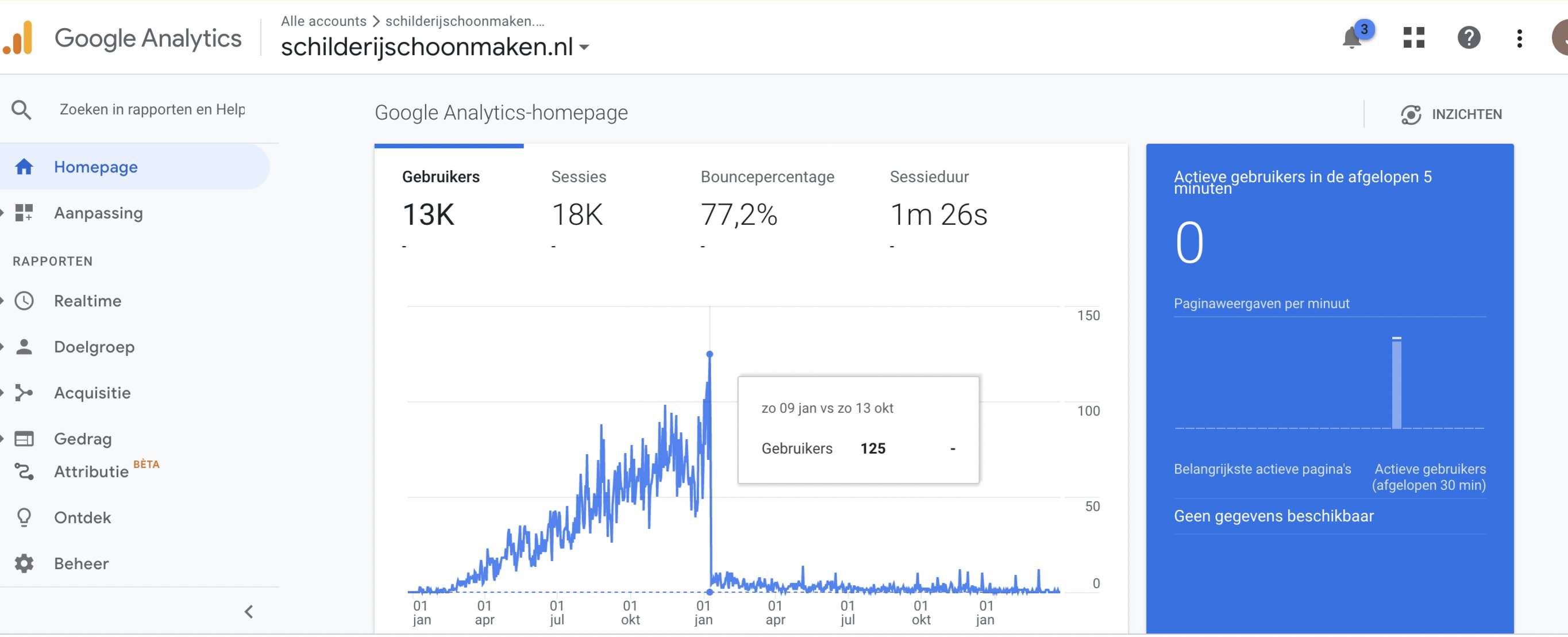The width and height of the screenshot is (1568, 637).
Task: Click the Google Analytics title text
Action: 148,38
